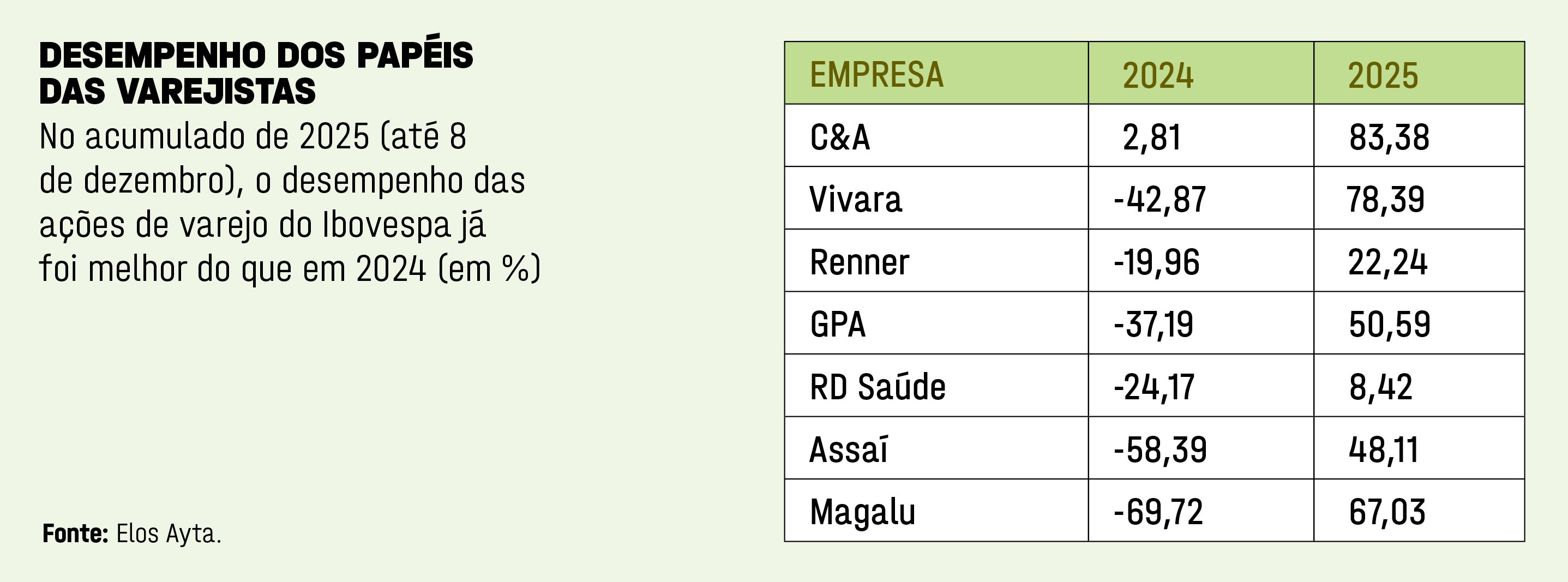
Task: Click the title 'Desempenho dos papéis das varejistas'
Action: 256,73
